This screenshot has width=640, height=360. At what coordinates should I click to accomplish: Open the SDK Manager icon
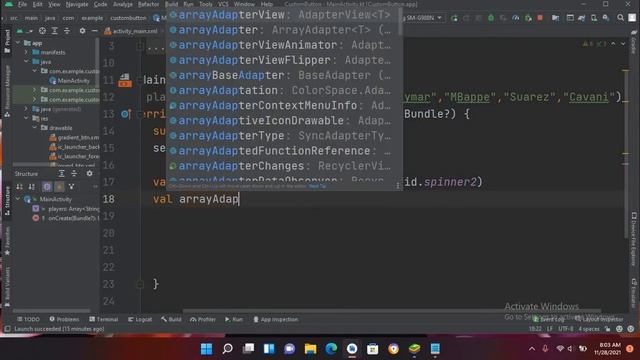606,18
